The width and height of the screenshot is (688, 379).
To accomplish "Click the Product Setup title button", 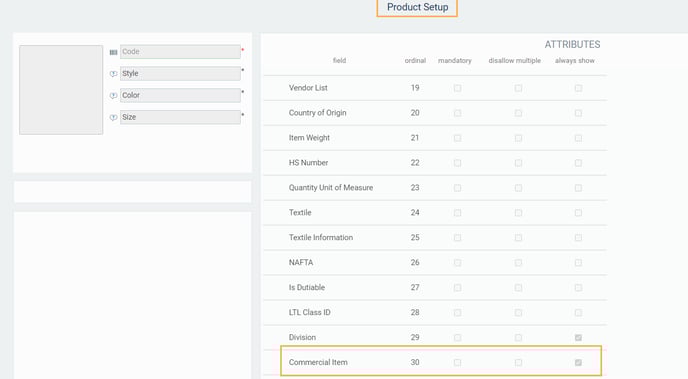I will (x=417, y=7).
